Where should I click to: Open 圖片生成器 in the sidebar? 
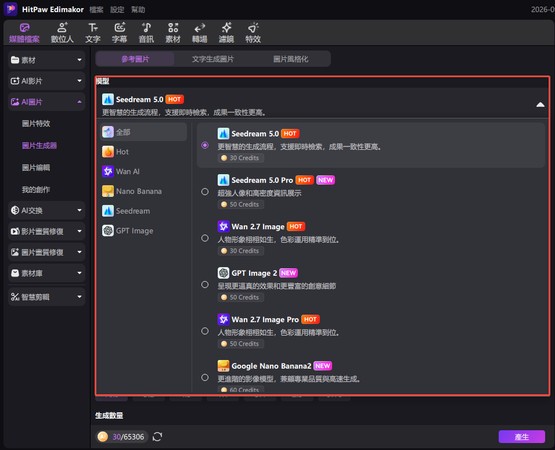click(x=39, y=146)
